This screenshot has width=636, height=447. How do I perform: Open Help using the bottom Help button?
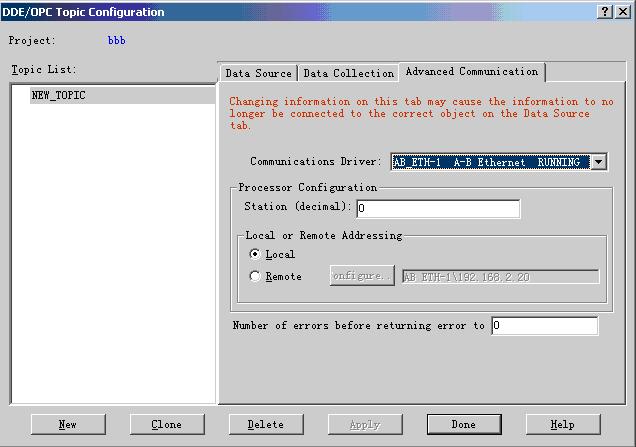(x=562, y=424)
